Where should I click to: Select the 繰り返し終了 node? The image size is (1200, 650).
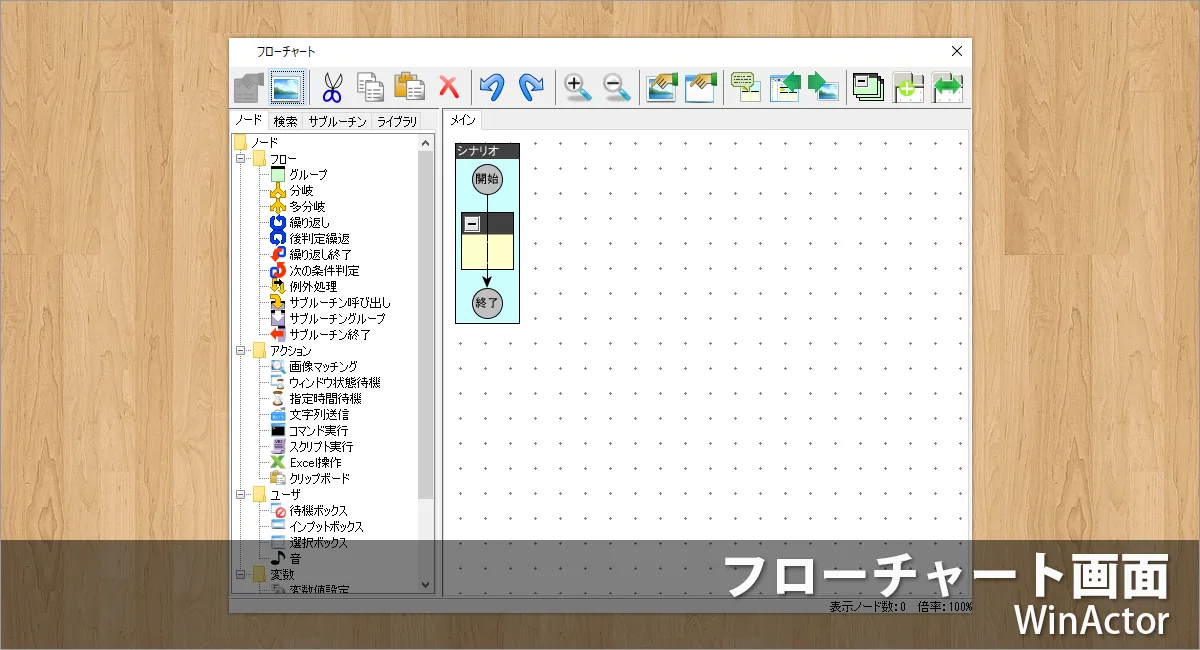pyautogui.click(x=321, y=254)
